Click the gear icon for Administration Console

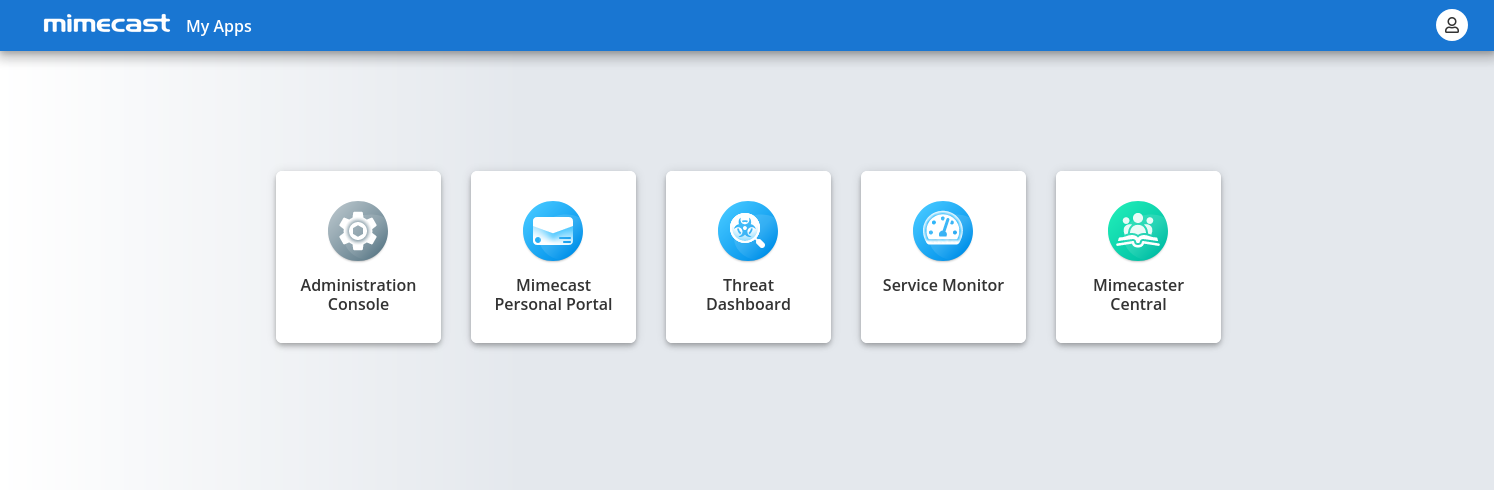pyautogui.click(x=358, y=232)
